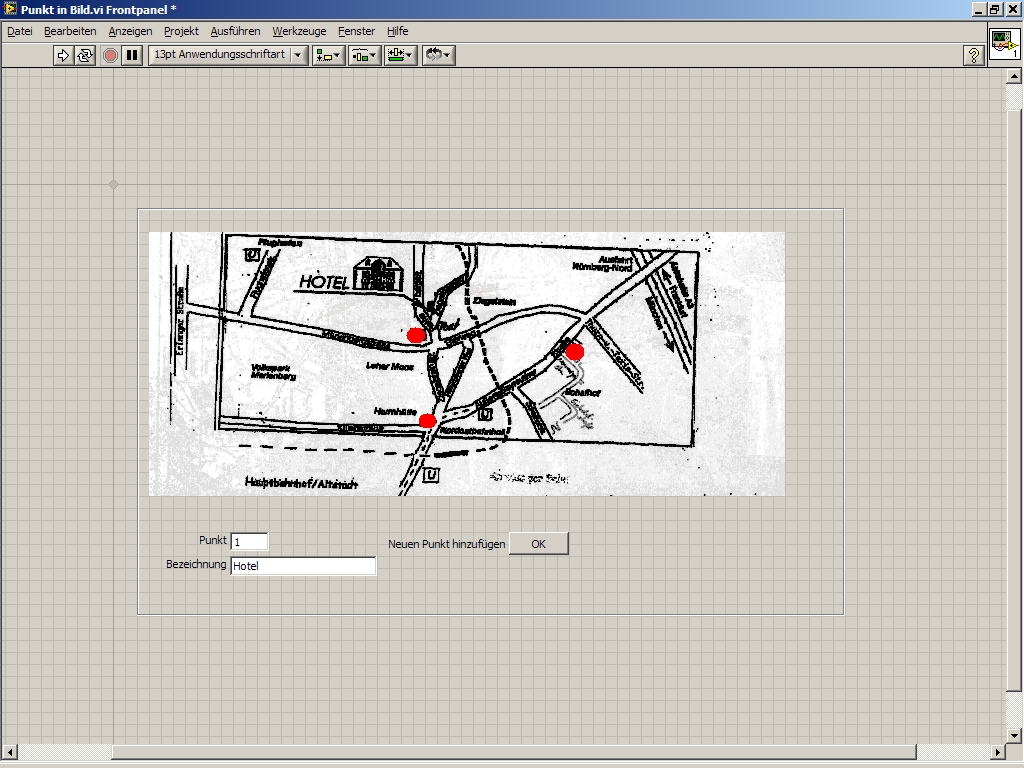Click the OK button
Viewport: 1024px width, 768px height.
point(539,543)
